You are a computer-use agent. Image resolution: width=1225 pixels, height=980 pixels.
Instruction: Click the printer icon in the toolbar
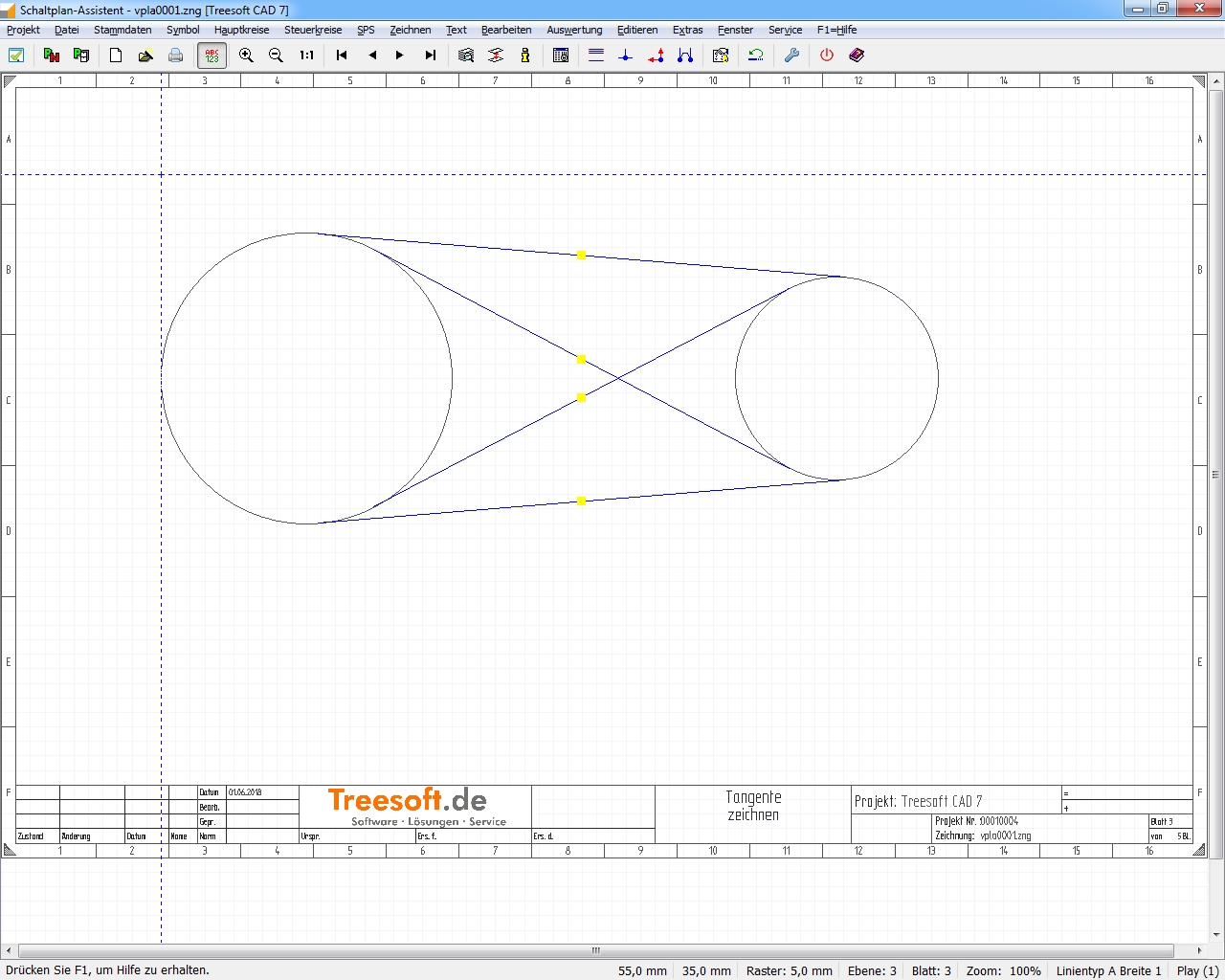pos(175,56)
